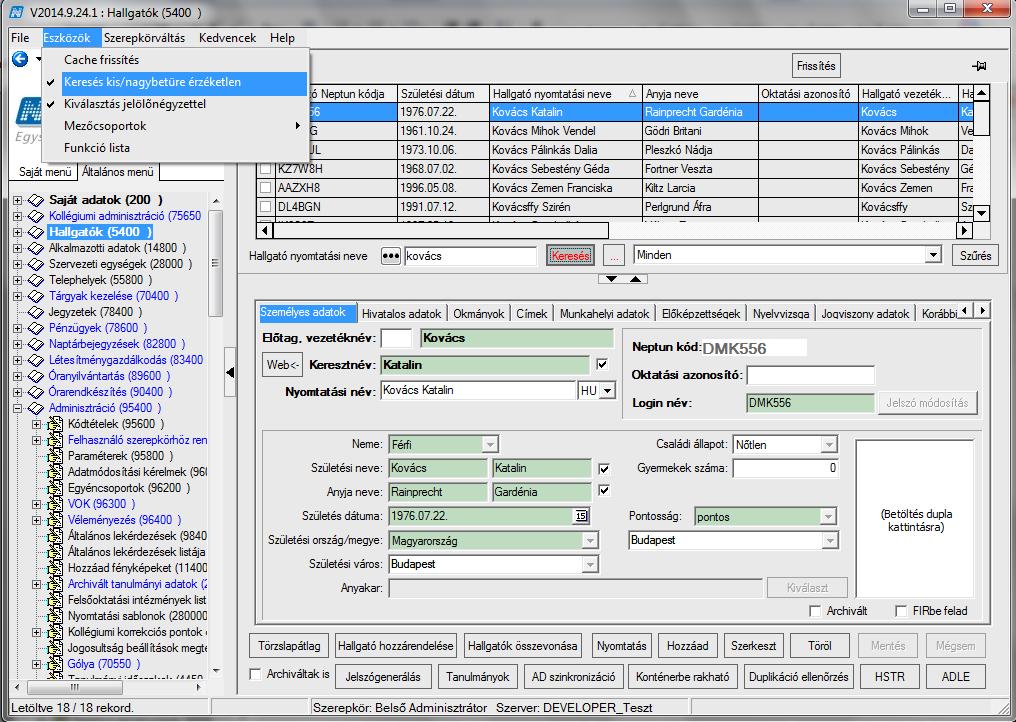
Task: Click the table's scroll up arrow
Action: click(x=982, y=93)
